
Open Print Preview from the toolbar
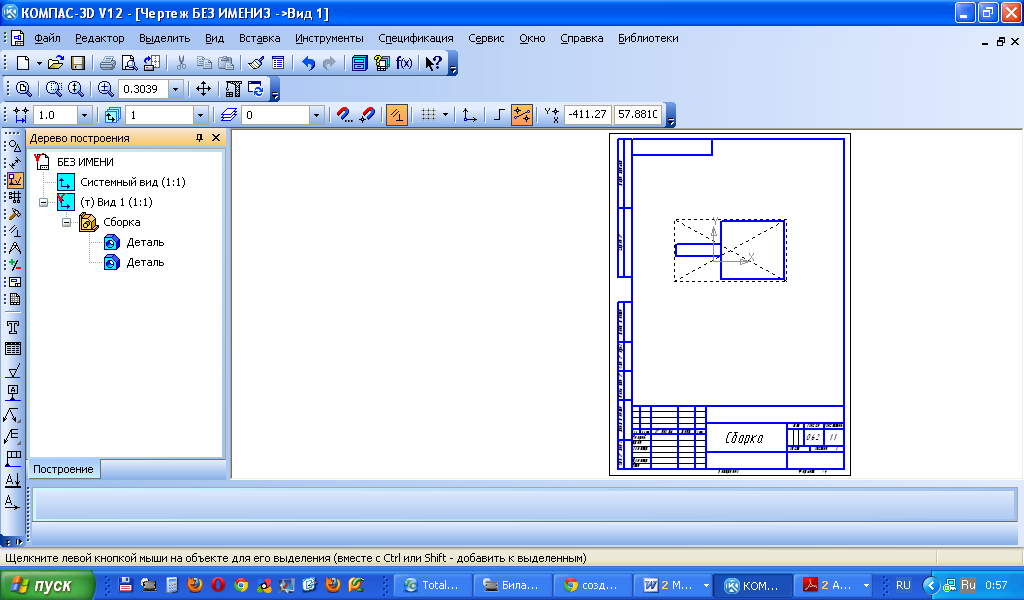click(x=129, y=63)
